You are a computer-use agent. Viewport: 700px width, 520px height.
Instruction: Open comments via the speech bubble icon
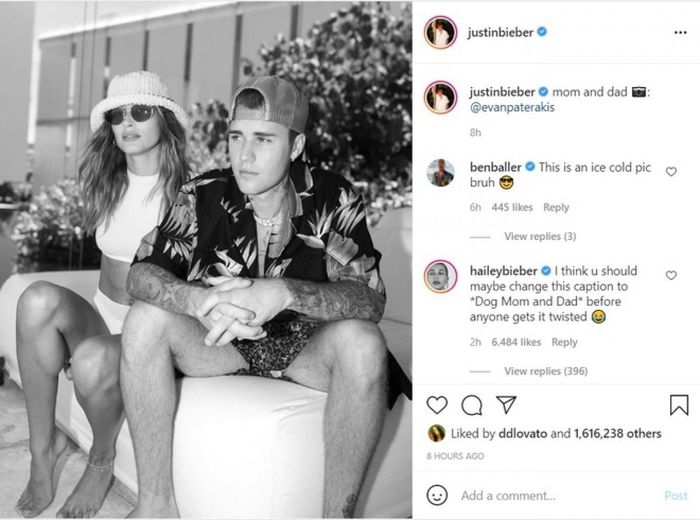[x=471, y=405]
